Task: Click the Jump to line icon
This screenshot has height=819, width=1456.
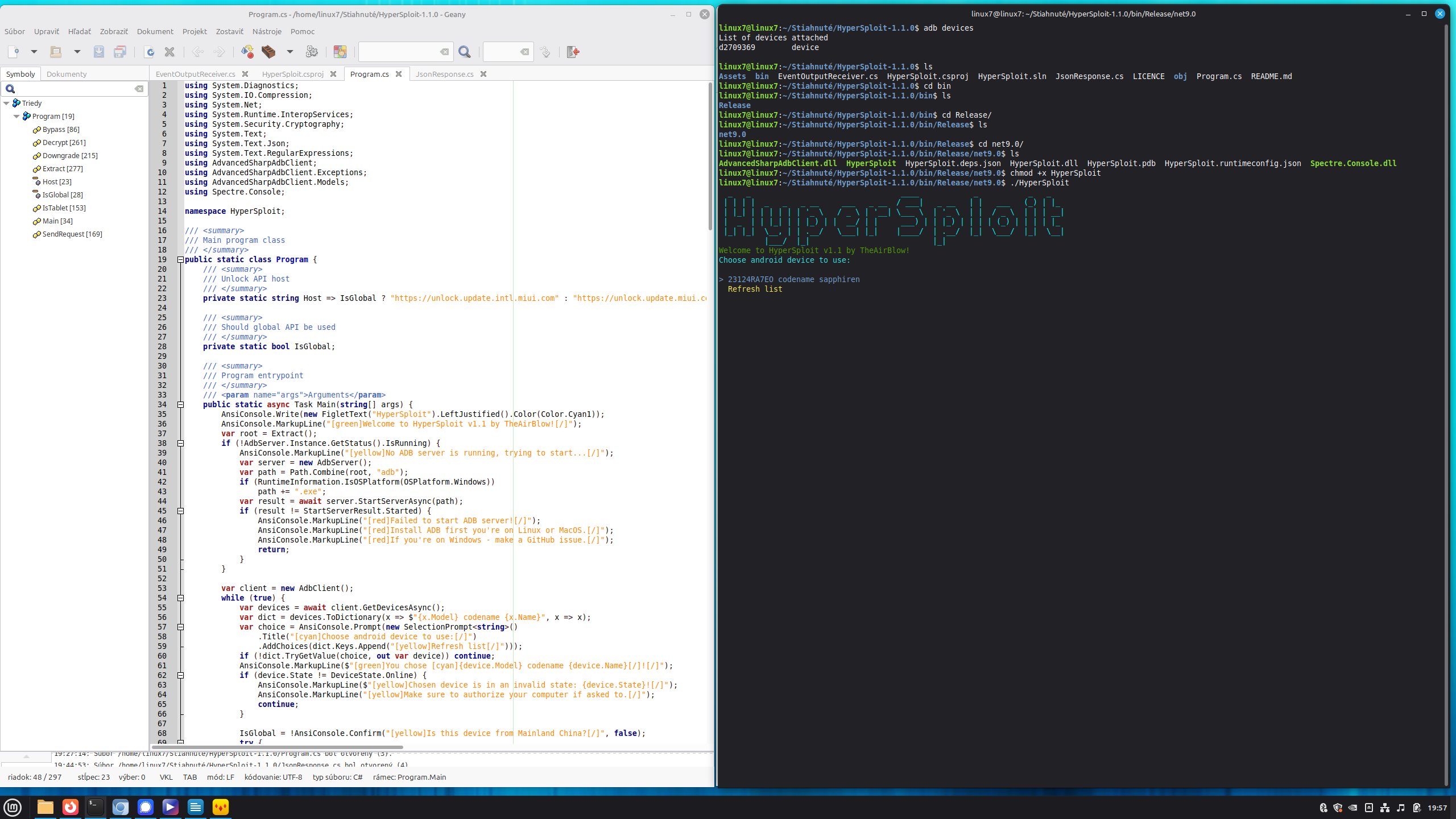Action: pyautogui.click(x=545, y=52)
